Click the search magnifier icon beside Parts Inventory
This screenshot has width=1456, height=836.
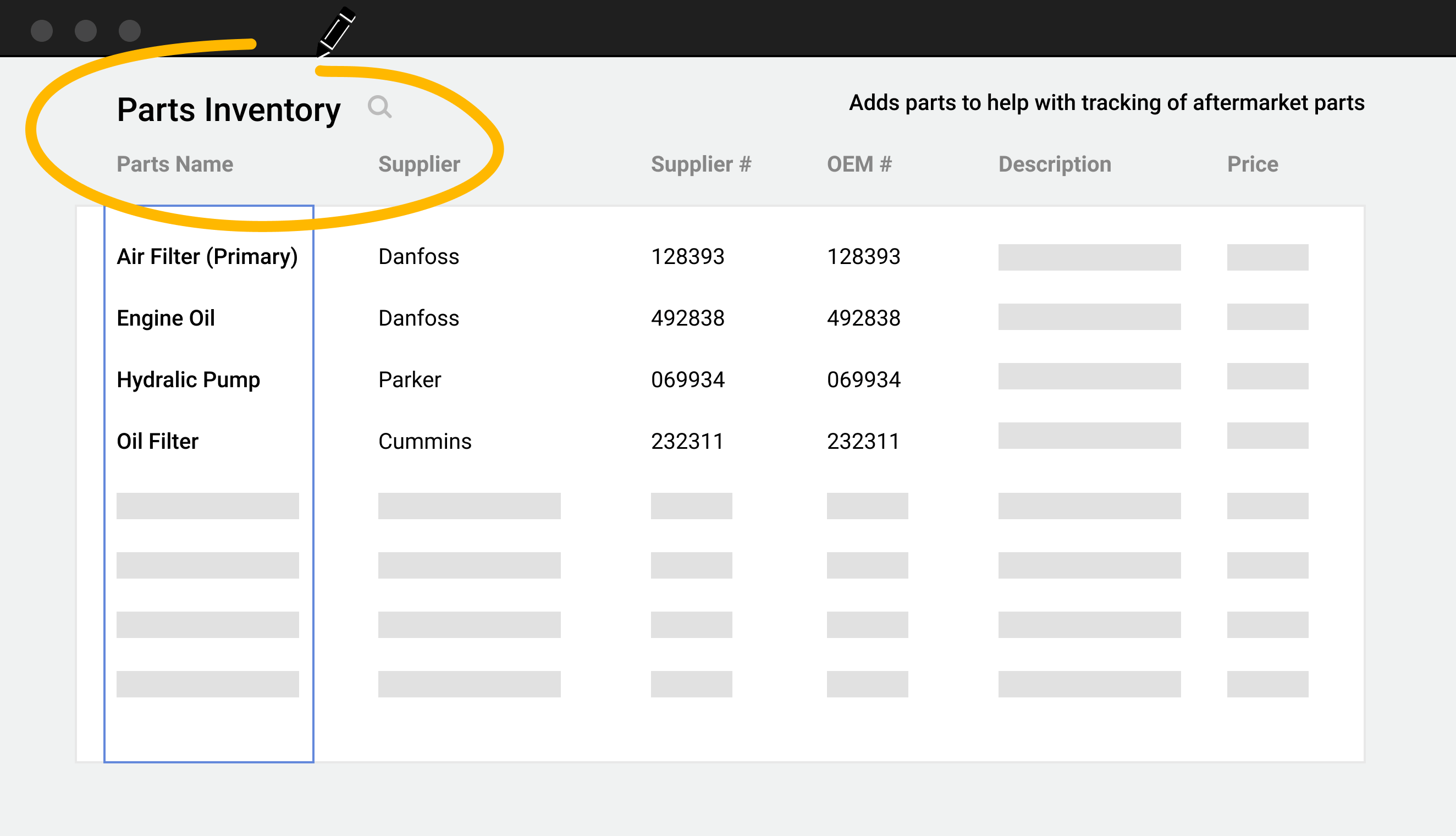[379, 107]
